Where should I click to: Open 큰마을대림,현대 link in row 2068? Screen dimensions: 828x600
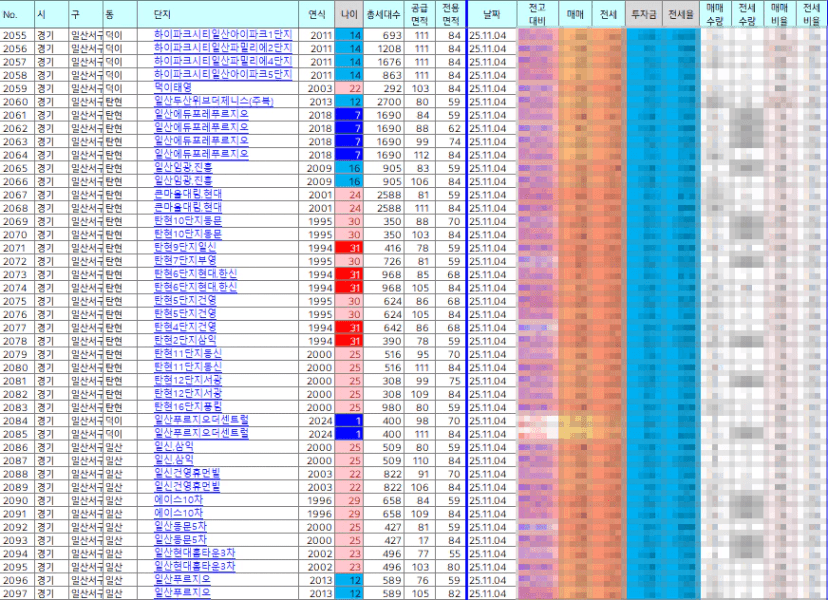point(188,207)
